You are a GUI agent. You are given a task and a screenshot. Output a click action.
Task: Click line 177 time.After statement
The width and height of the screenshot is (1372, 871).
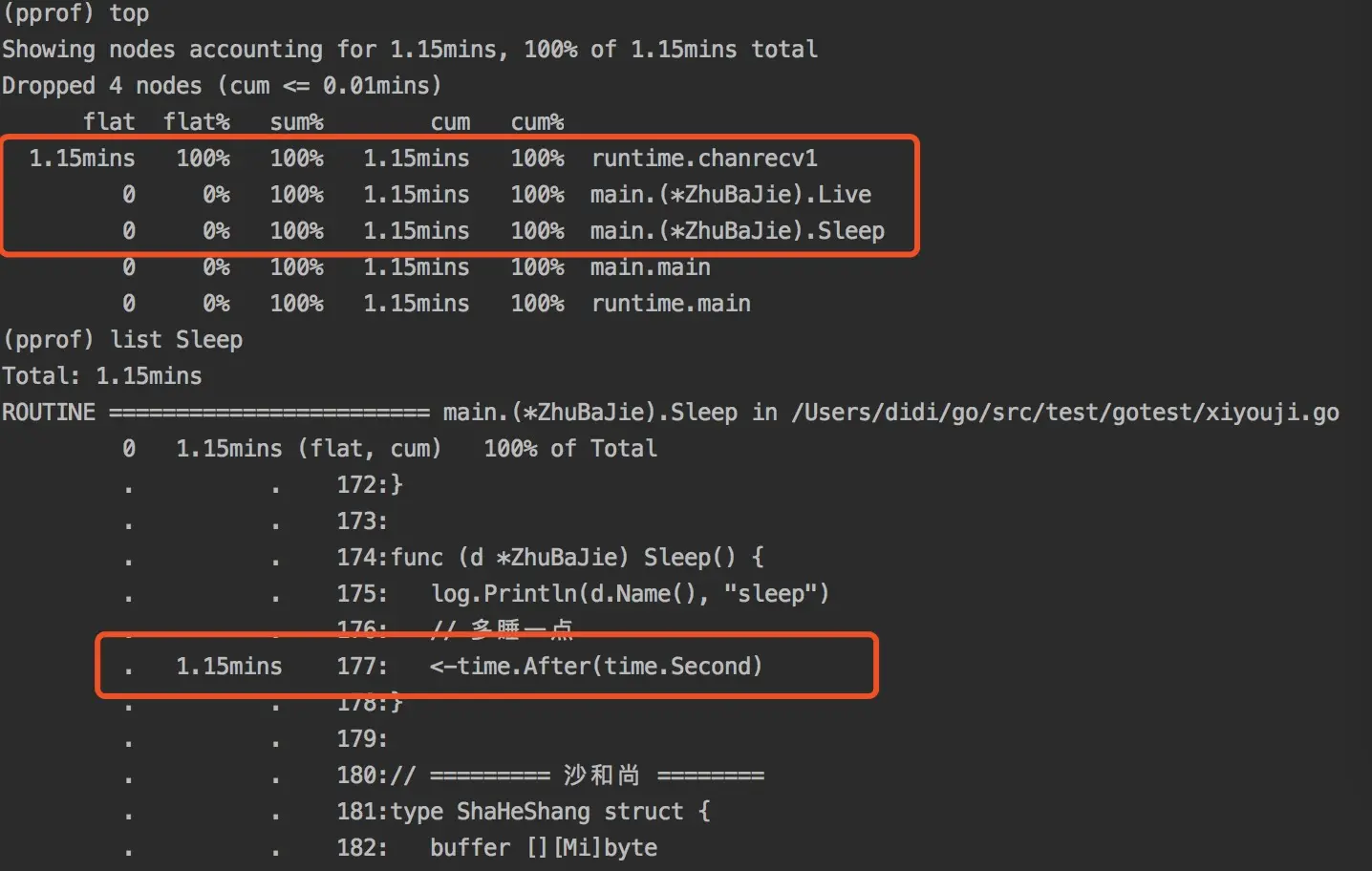pos(596,667)
